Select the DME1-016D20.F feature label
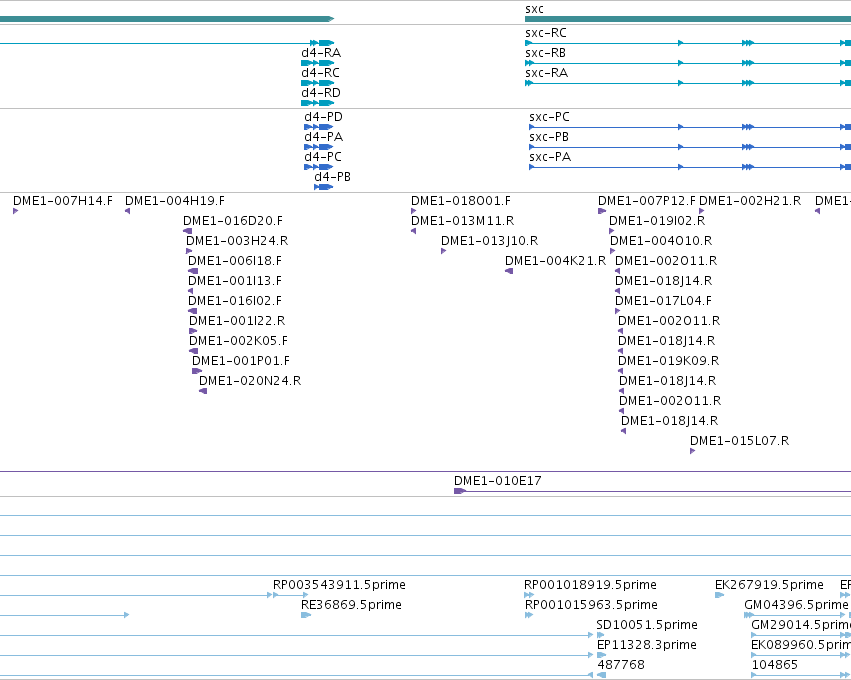Screen dimensions: 851x680 point(233,221)
